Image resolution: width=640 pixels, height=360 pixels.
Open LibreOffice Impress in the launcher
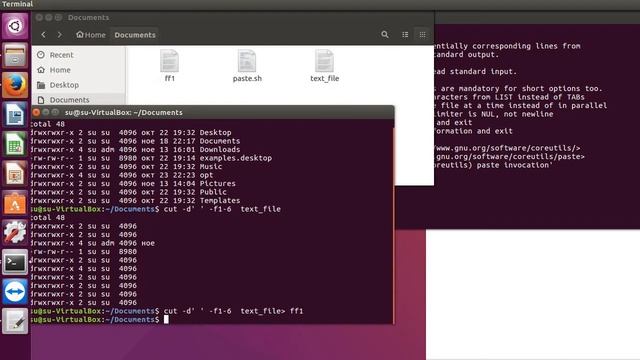(15, 174)
